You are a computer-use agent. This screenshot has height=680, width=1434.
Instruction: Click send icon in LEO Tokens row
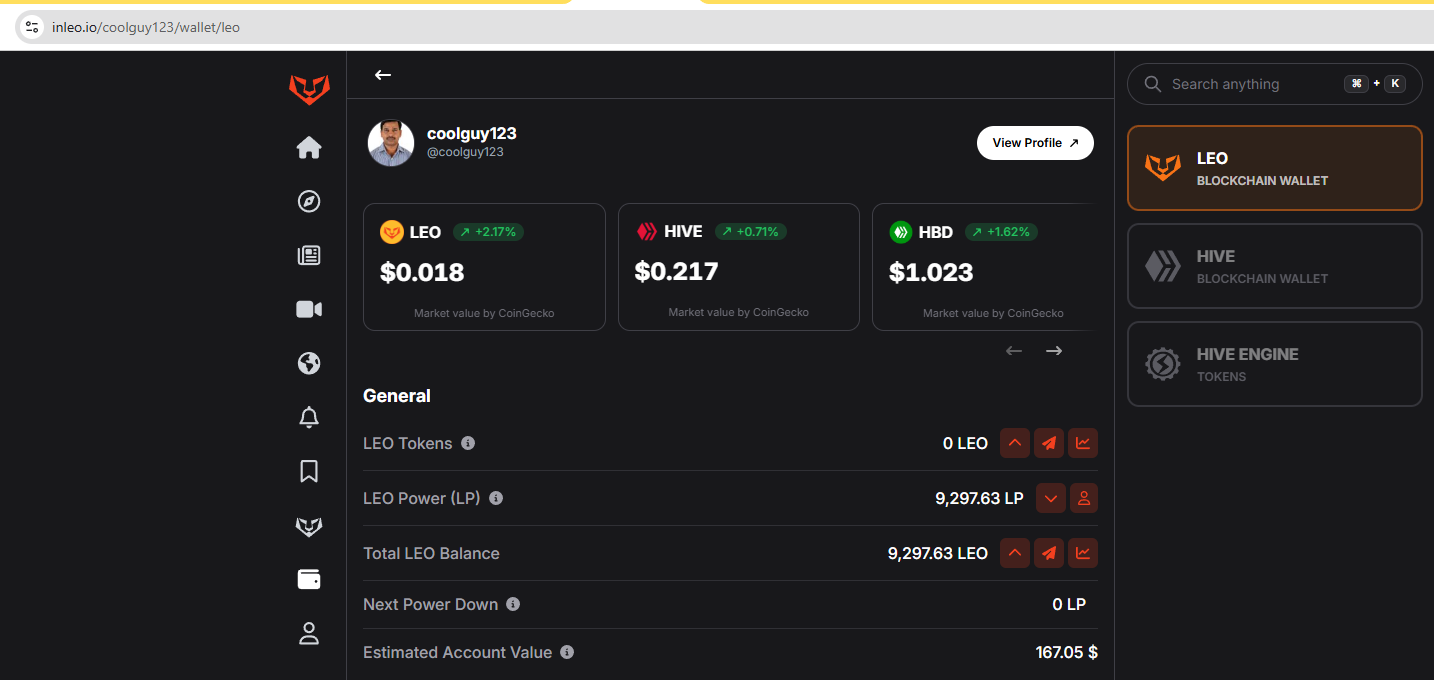(1049, 443)
